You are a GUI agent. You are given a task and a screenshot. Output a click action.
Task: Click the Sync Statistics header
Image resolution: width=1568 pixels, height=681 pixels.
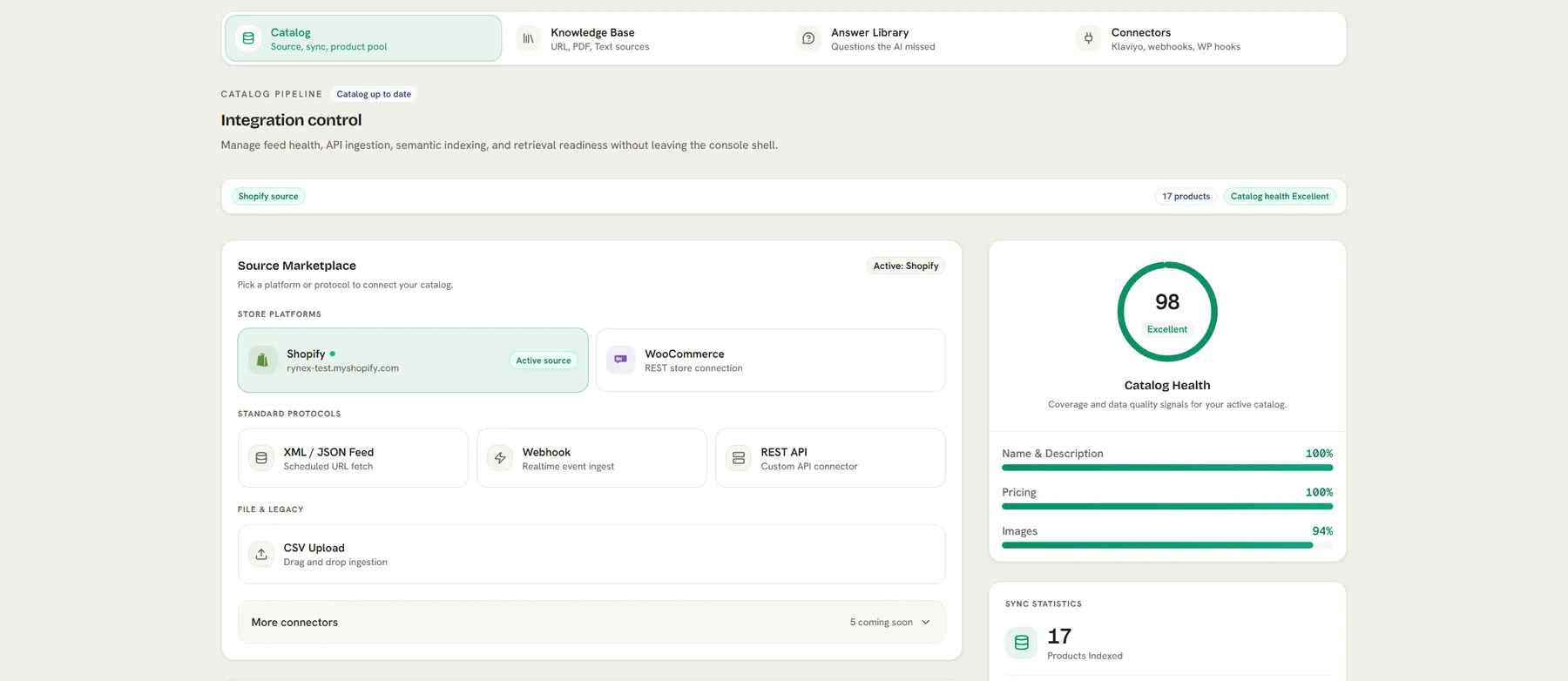coord(1044,603)
